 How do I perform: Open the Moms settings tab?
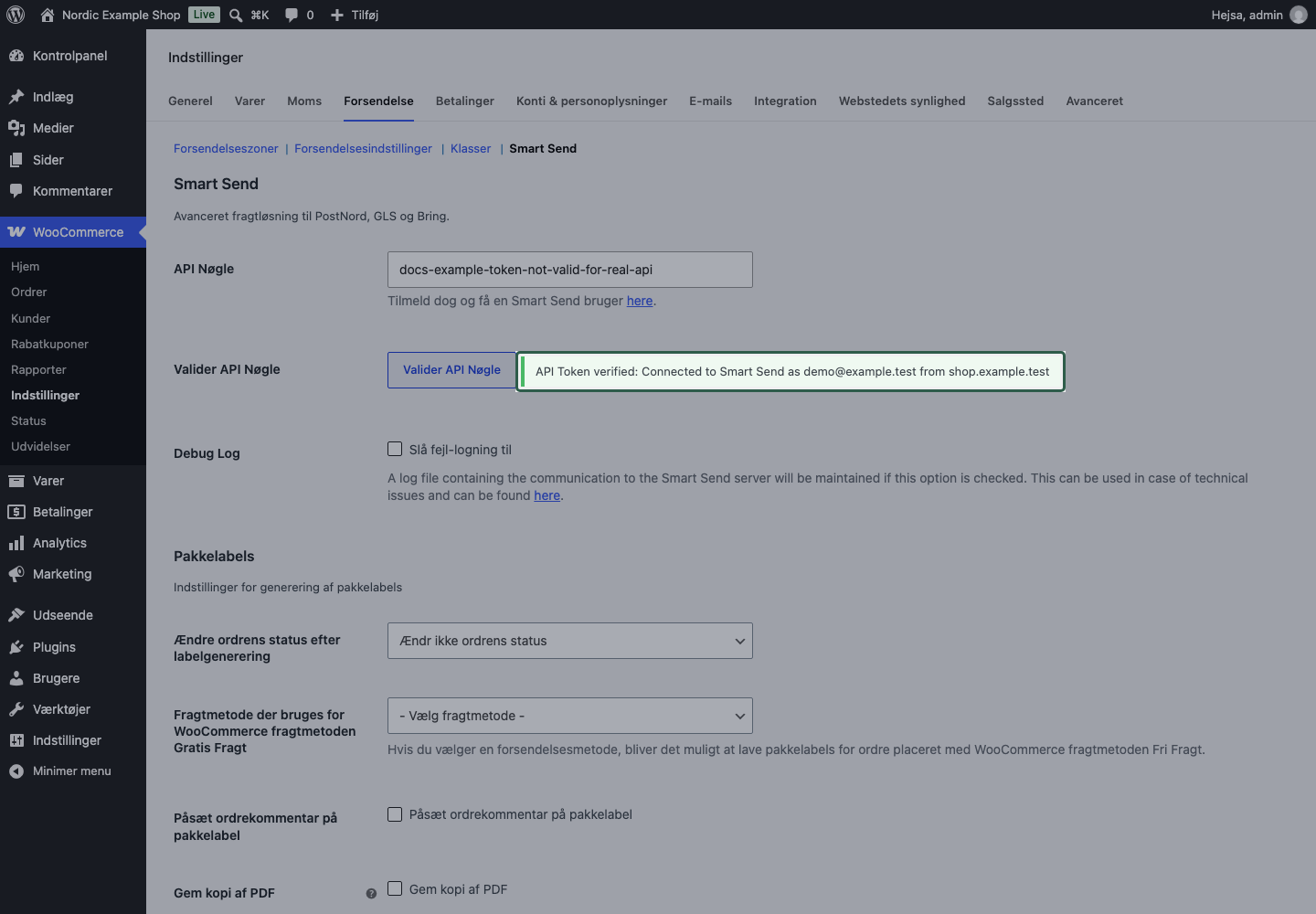pos(304,101)
